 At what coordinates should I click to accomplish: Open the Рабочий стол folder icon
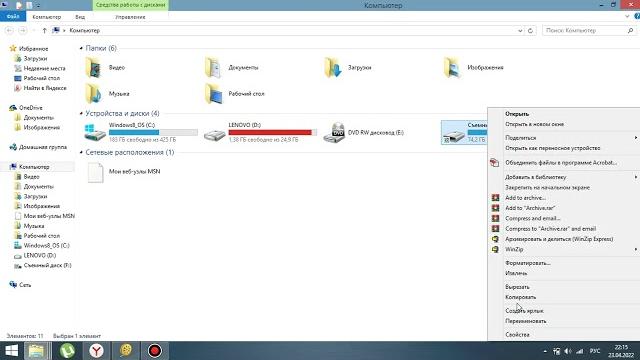click(x=213, y=93)
